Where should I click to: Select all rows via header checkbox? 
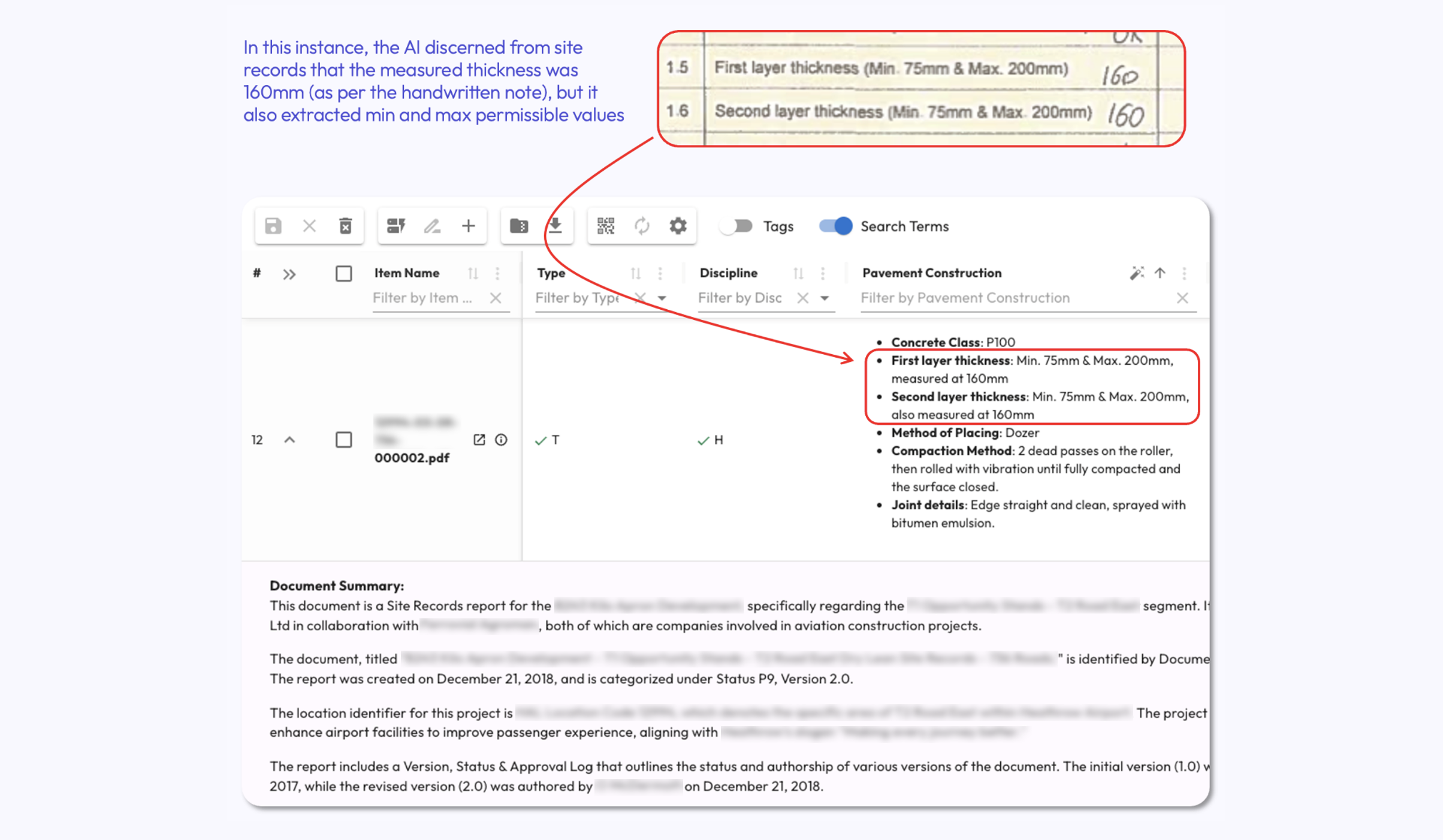coord(343,274)
